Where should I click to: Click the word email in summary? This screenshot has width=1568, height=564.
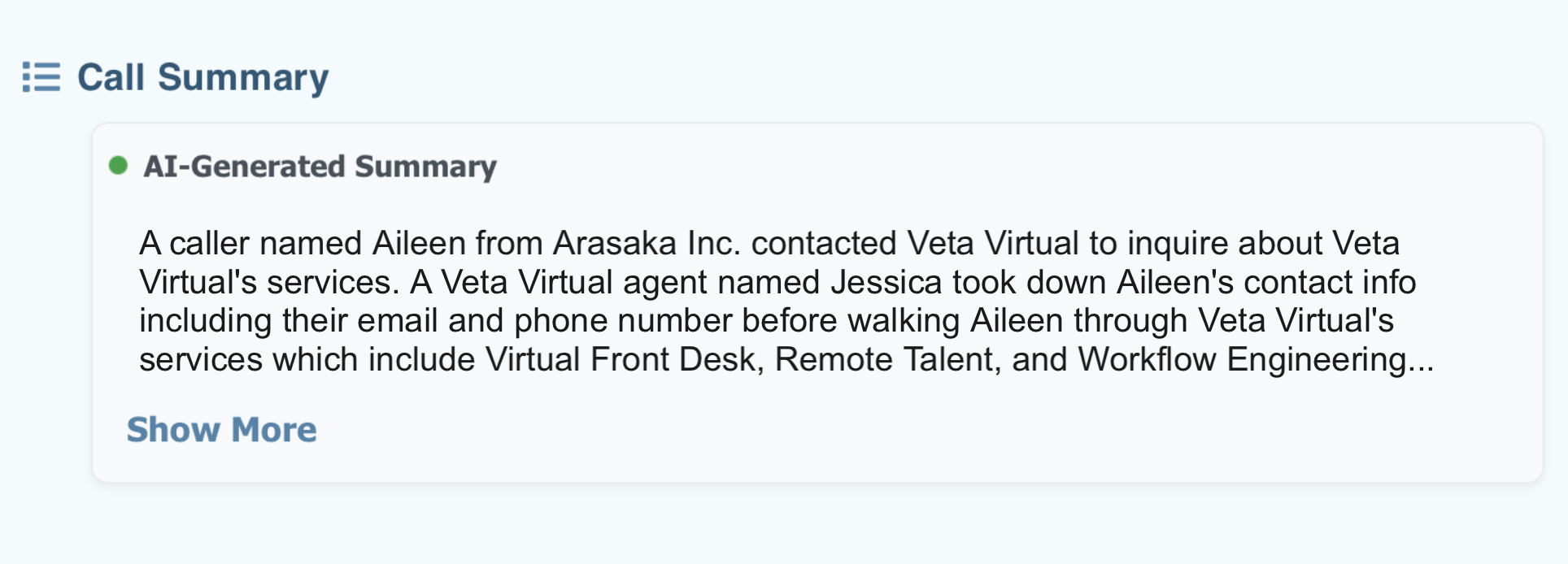click(398, 321)
